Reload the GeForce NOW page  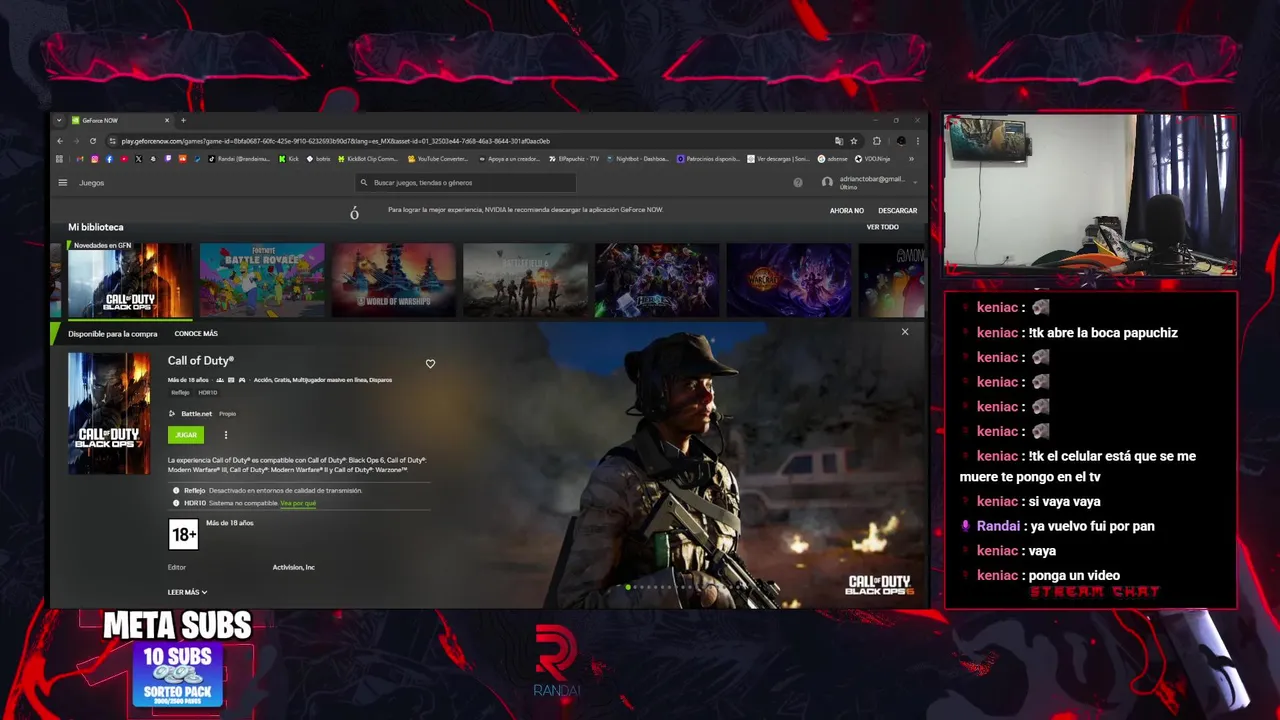point(93,141)
